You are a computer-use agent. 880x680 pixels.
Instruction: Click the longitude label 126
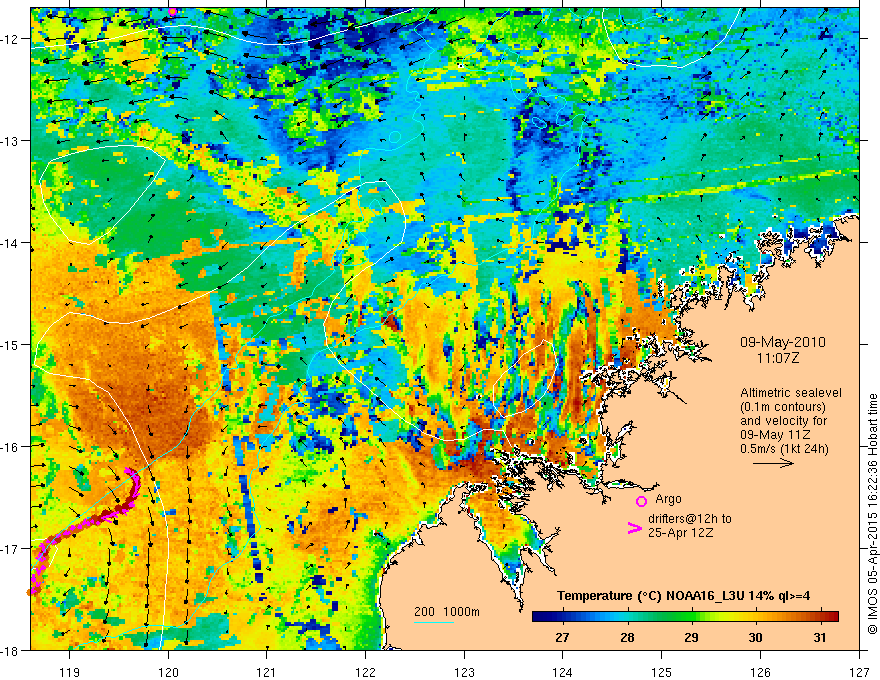point(760,672)
